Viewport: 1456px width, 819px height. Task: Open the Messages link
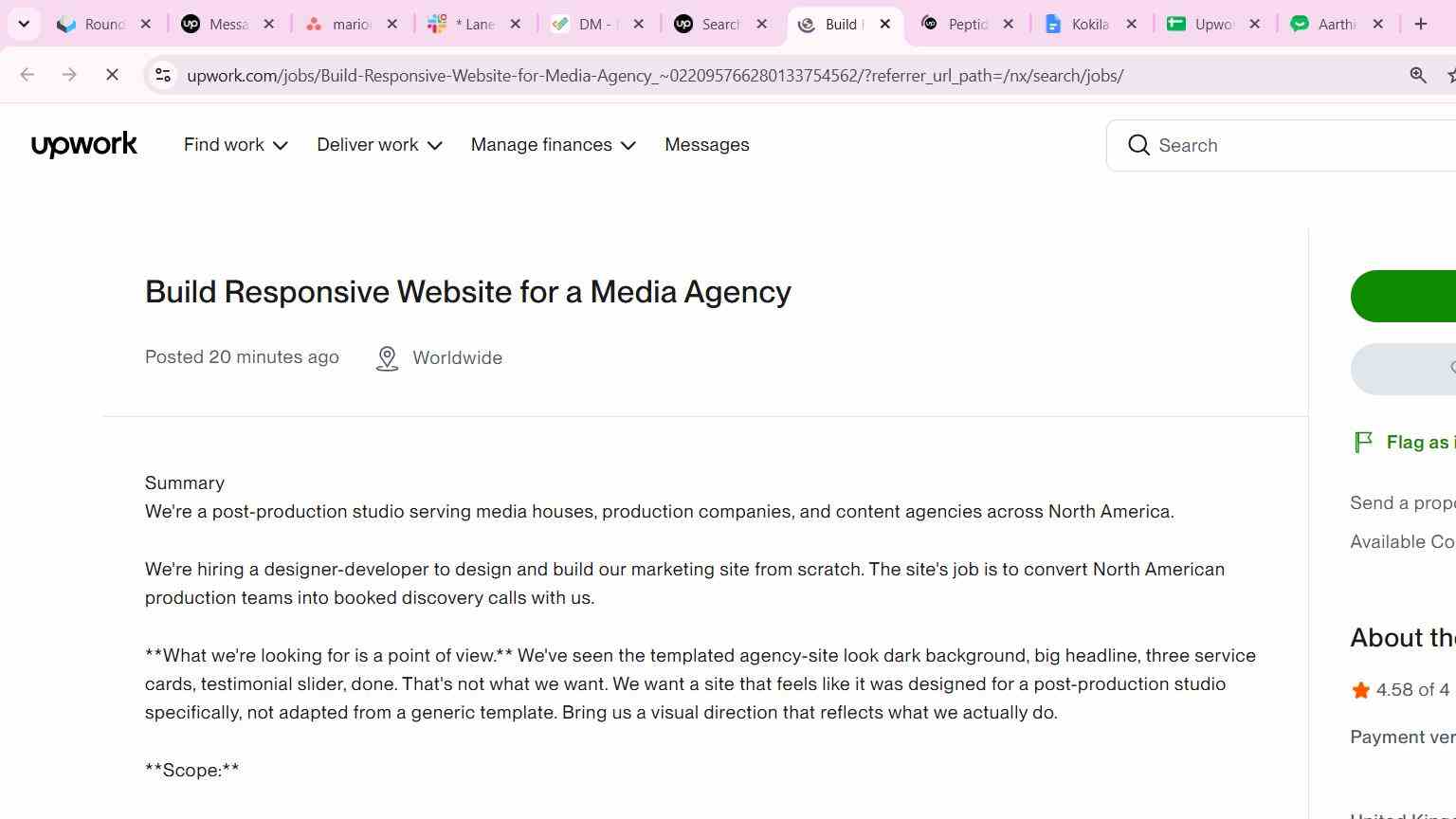click(707, 145)
